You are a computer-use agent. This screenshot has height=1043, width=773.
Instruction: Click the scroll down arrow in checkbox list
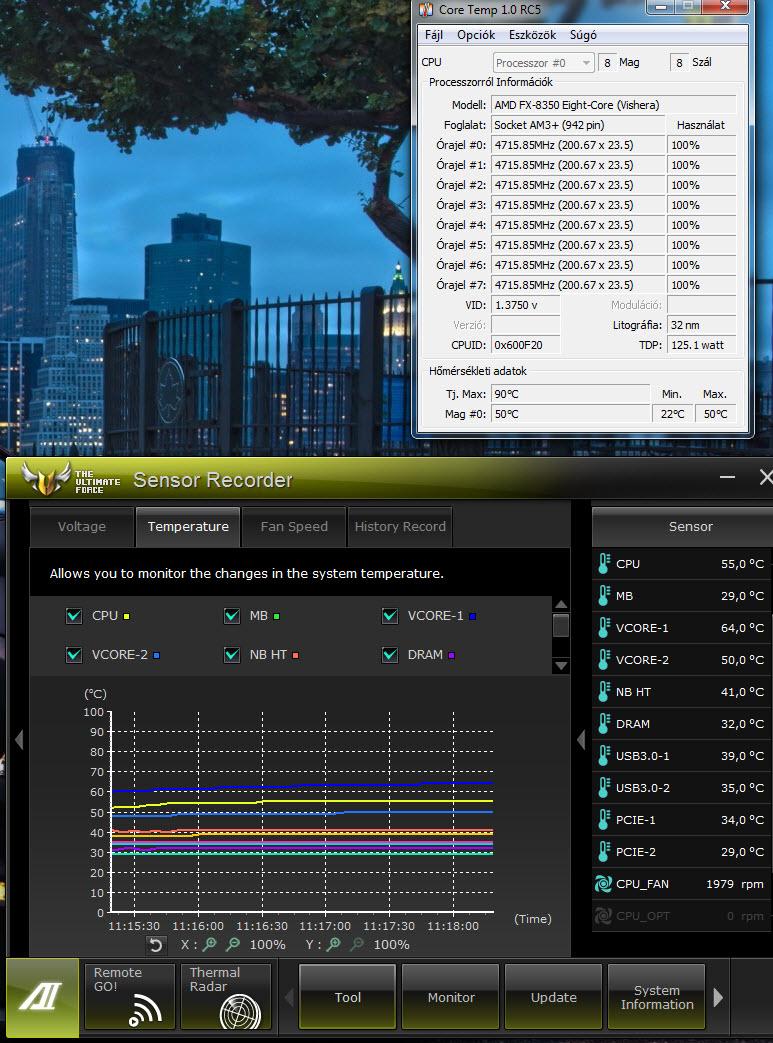pyautogui.click(x=561, y=665)
